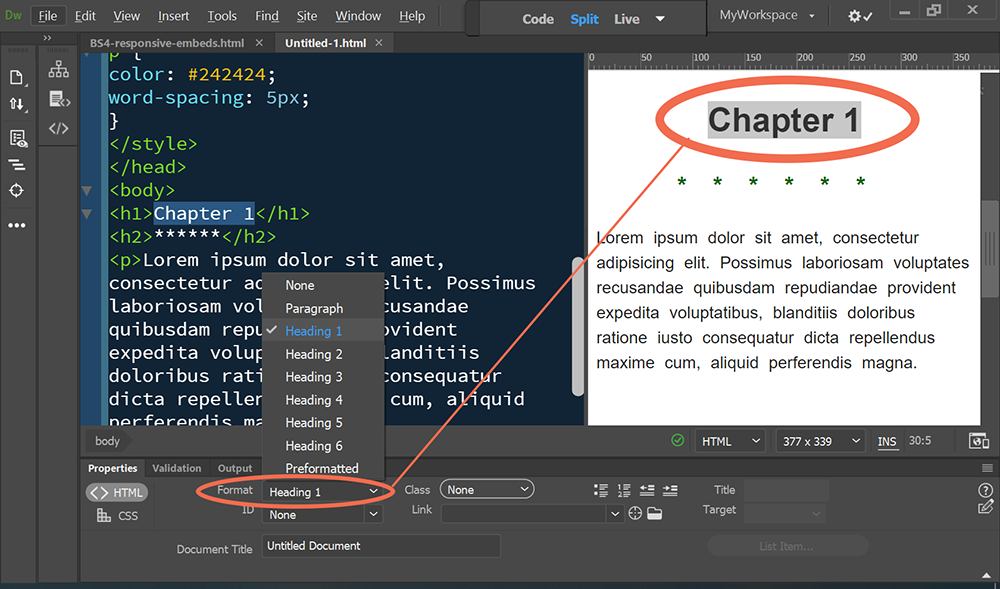Viewport: 1000px width, 589px height.
Task: Switch to CSS properties mode
Action: click(x=117, y=516)
